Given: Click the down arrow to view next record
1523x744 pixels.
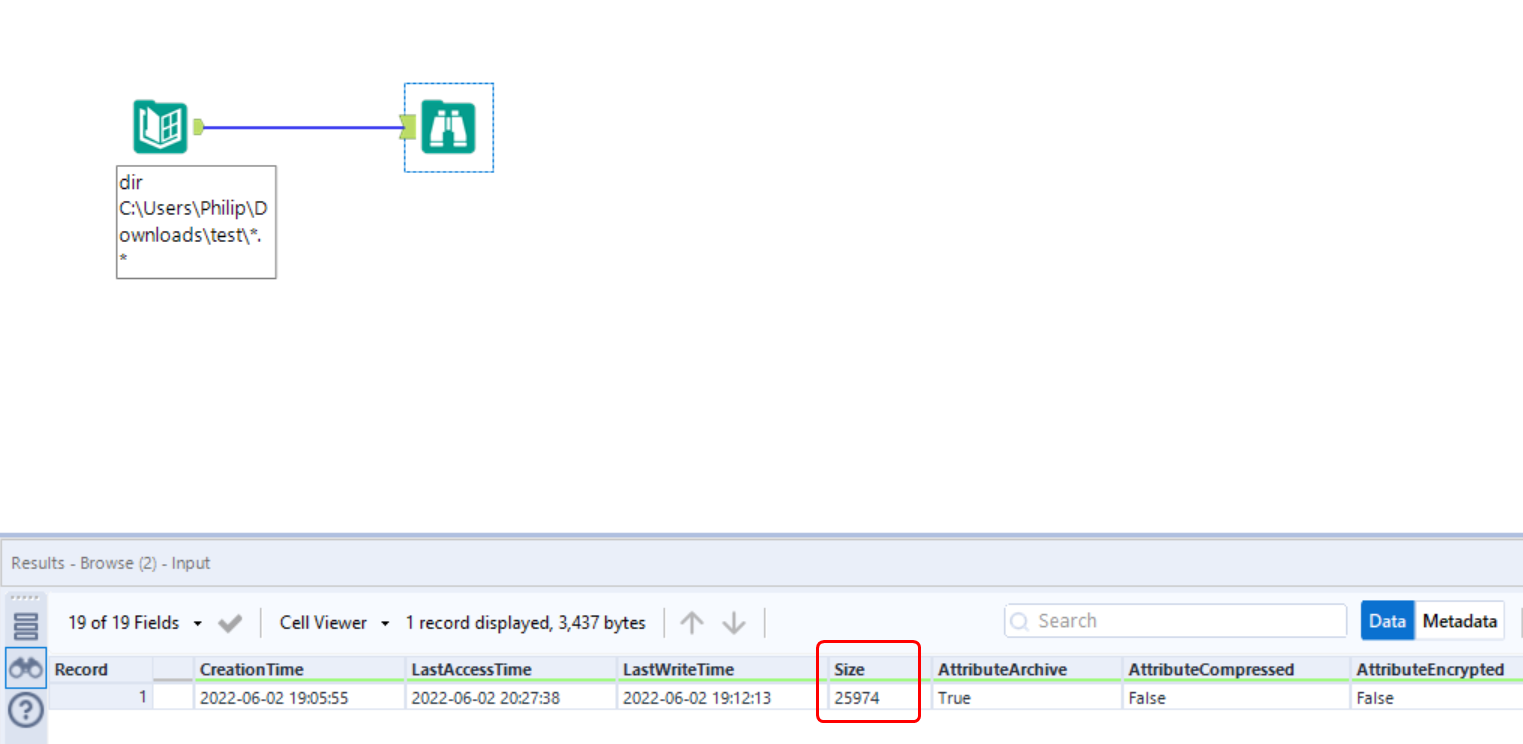Looking at the screenshot, I should 734,622.
